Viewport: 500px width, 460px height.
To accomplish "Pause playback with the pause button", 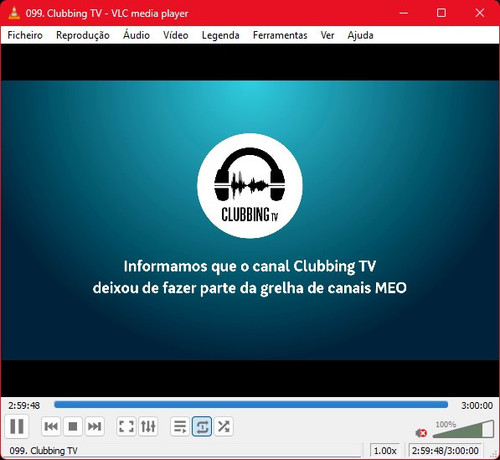I will point(17,426).
